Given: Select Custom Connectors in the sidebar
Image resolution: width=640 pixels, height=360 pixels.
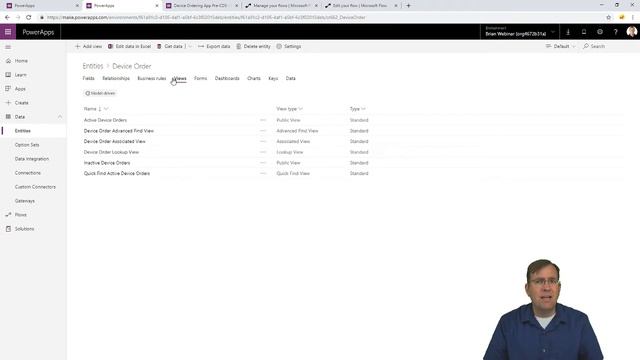Looking at the screenshot, I should [x=35, y=187].
